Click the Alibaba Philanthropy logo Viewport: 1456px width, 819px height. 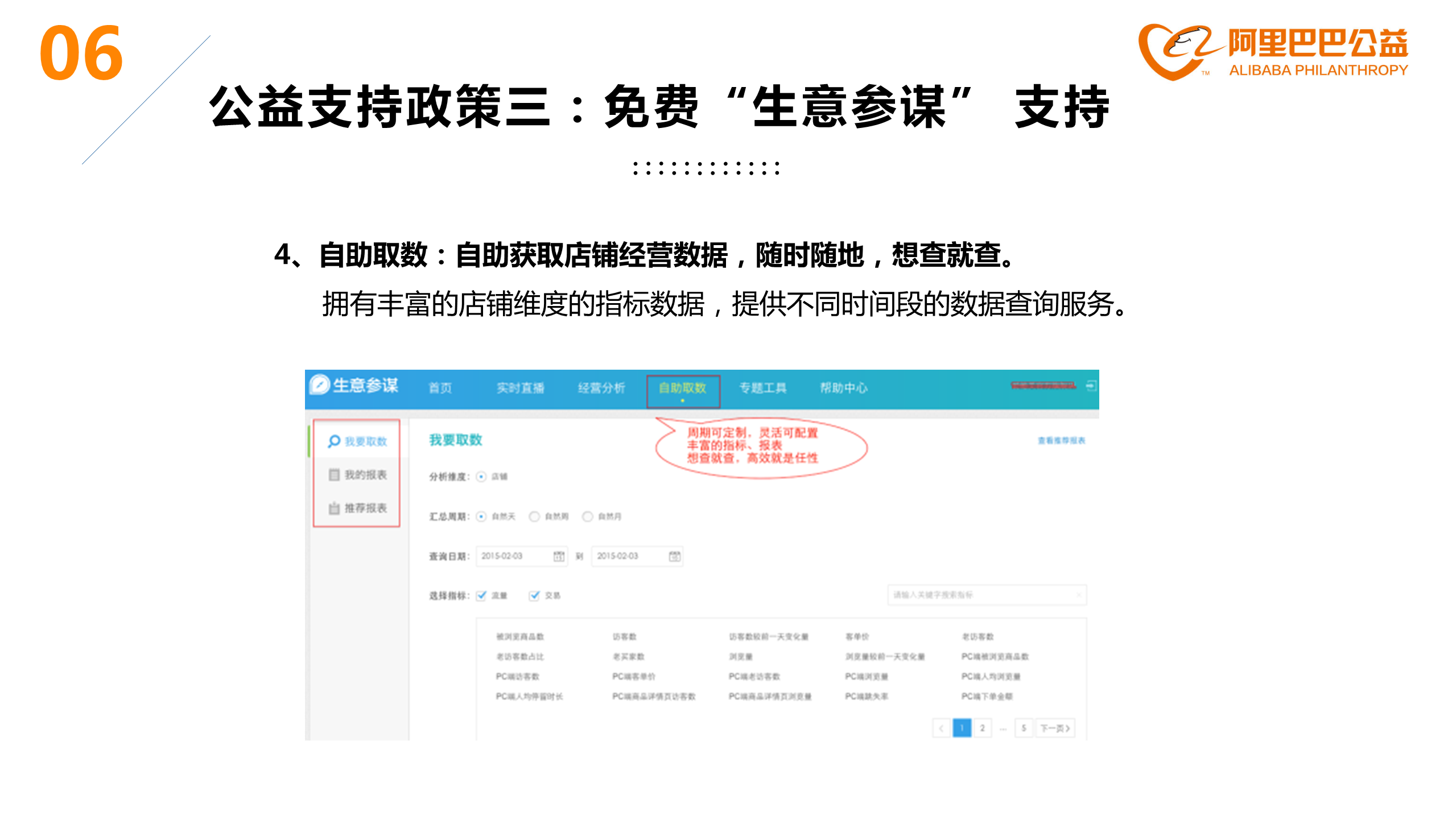click(x=1272, y=51)
